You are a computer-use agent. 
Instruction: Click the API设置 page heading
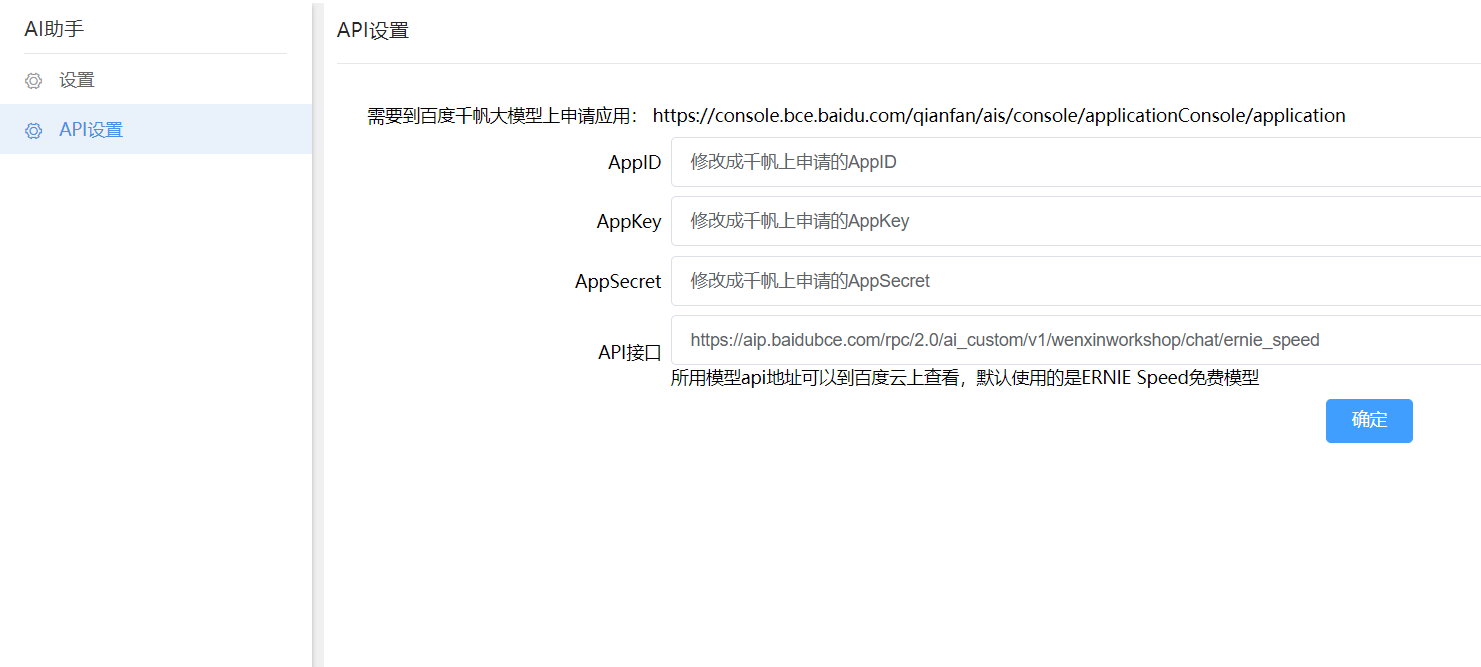(x=372, y=30)
